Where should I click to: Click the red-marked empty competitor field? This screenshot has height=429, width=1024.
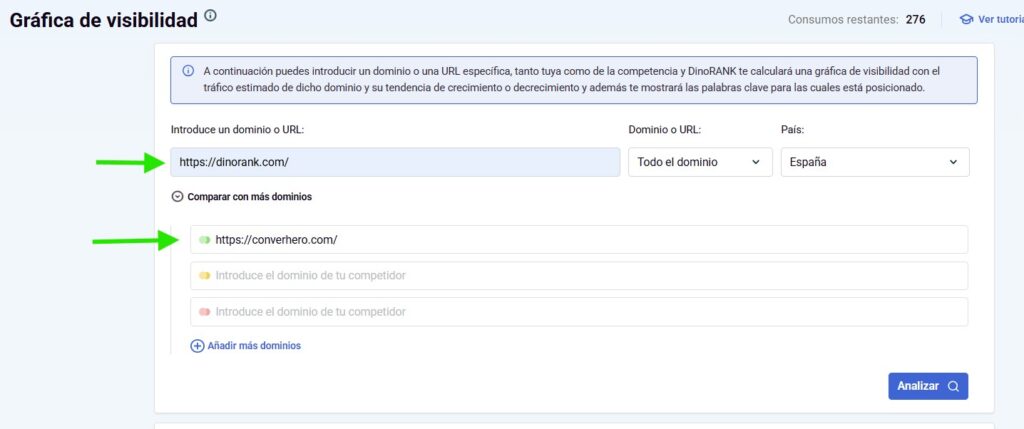click(x=579, y=311)
